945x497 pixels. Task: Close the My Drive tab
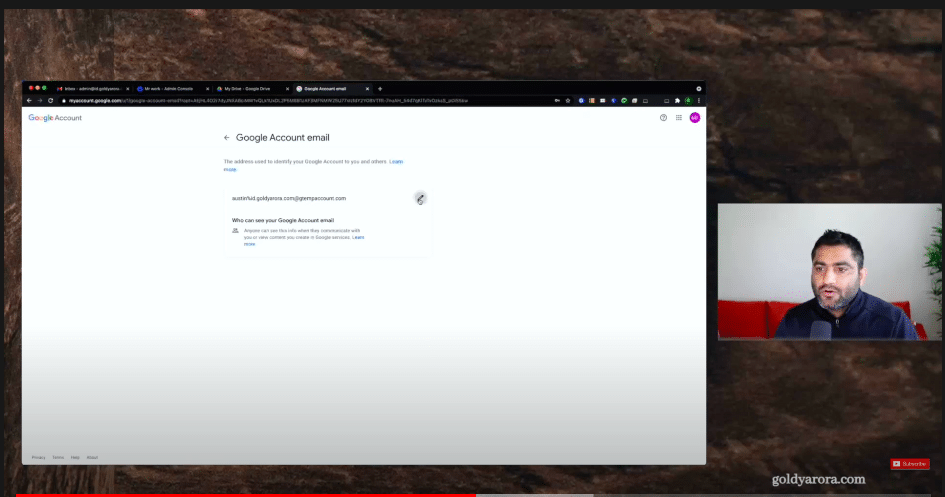click(287, 89)
